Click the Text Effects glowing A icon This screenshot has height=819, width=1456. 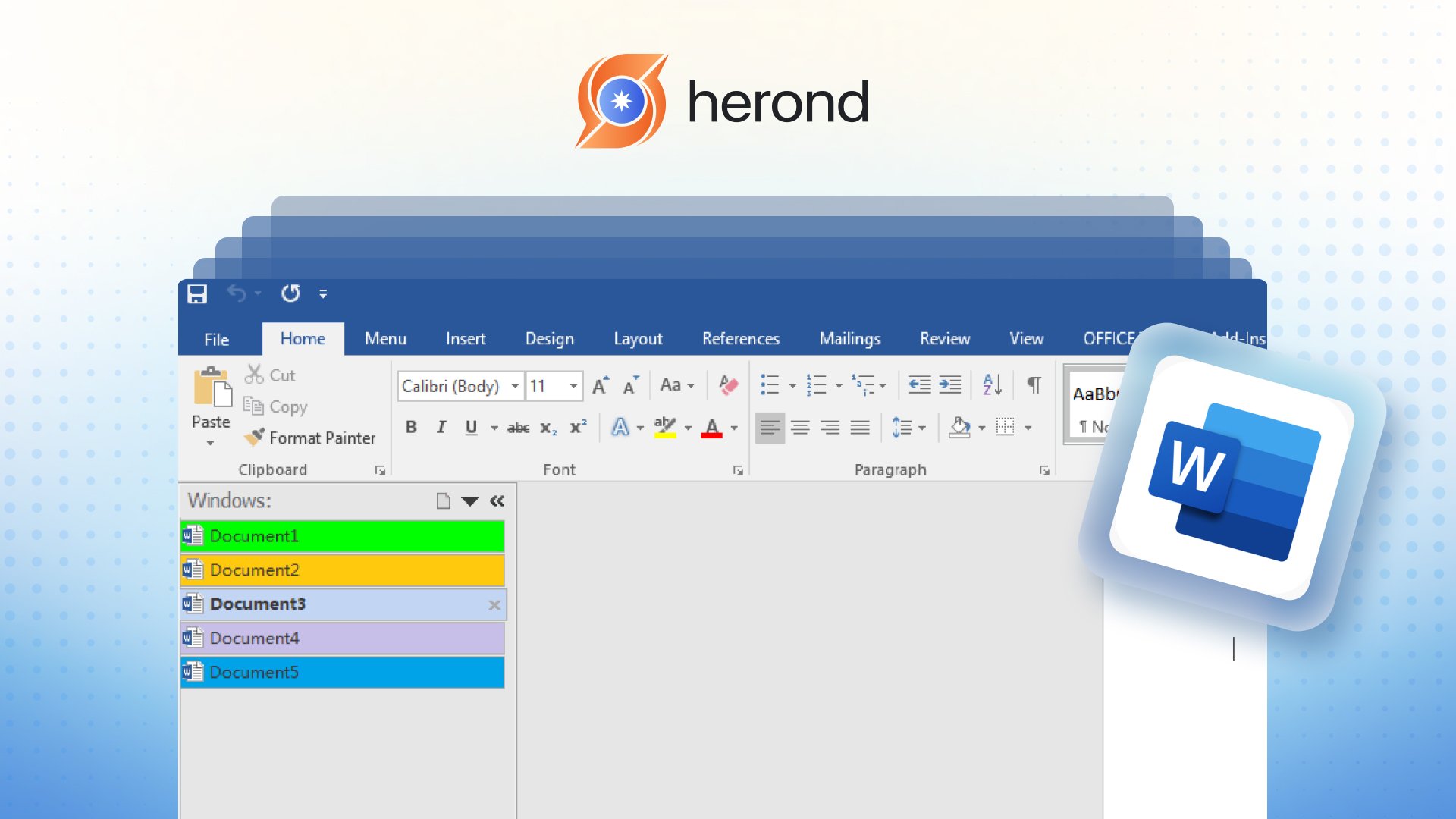point(620,427)
